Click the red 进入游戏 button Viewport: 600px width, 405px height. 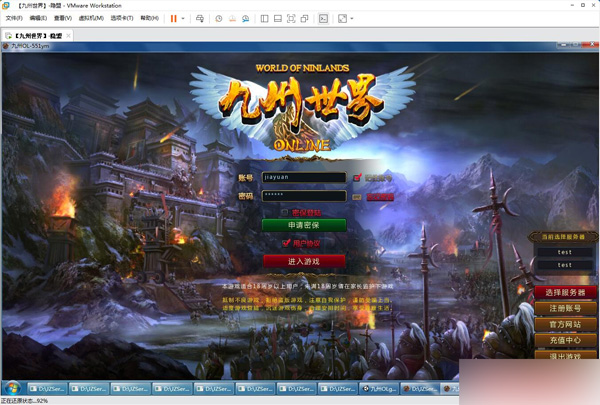pos(304,261)
